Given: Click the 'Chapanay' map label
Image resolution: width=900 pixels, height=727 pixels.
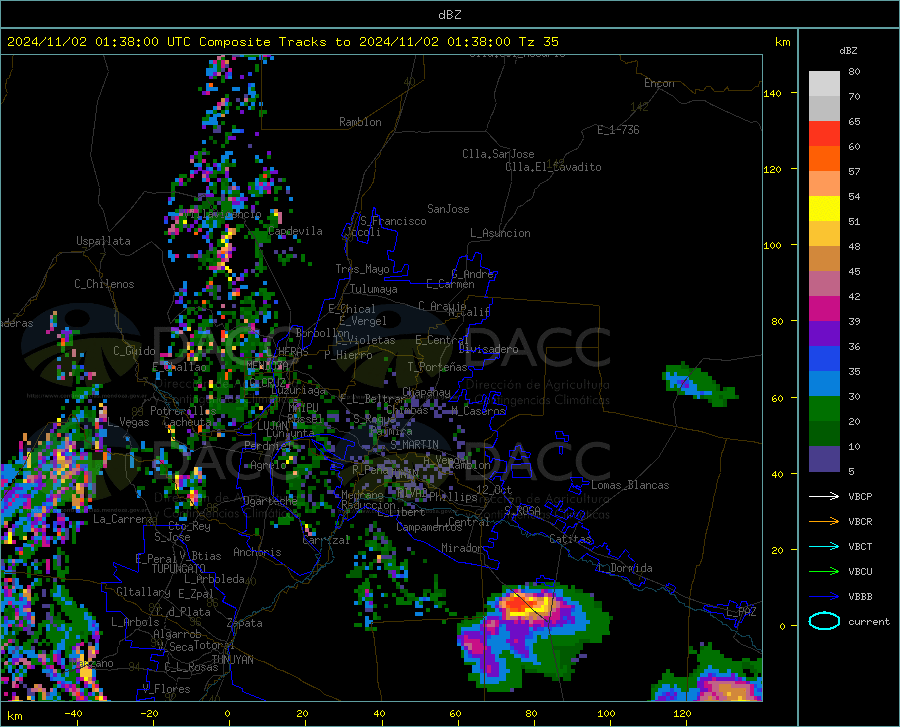Looking at the screenshot, I should 426,392.
